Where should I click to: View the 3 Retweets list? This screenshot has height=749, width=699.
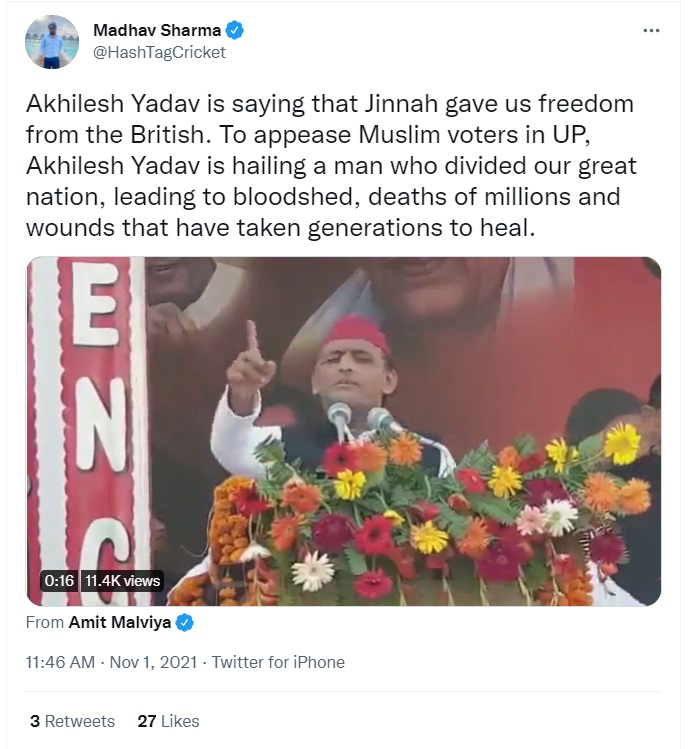[72, 720]
